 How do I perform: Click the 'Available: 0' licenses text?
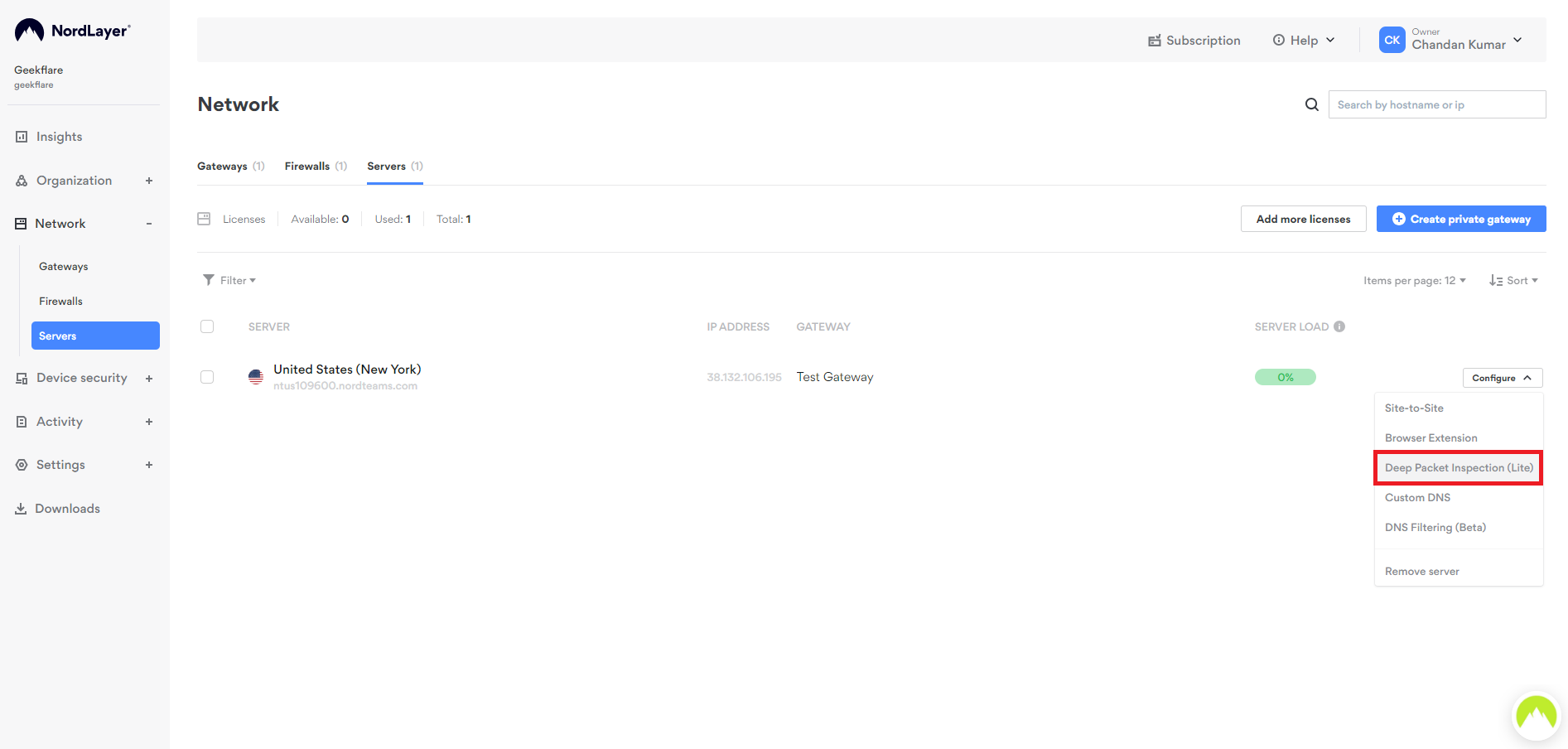320,219
